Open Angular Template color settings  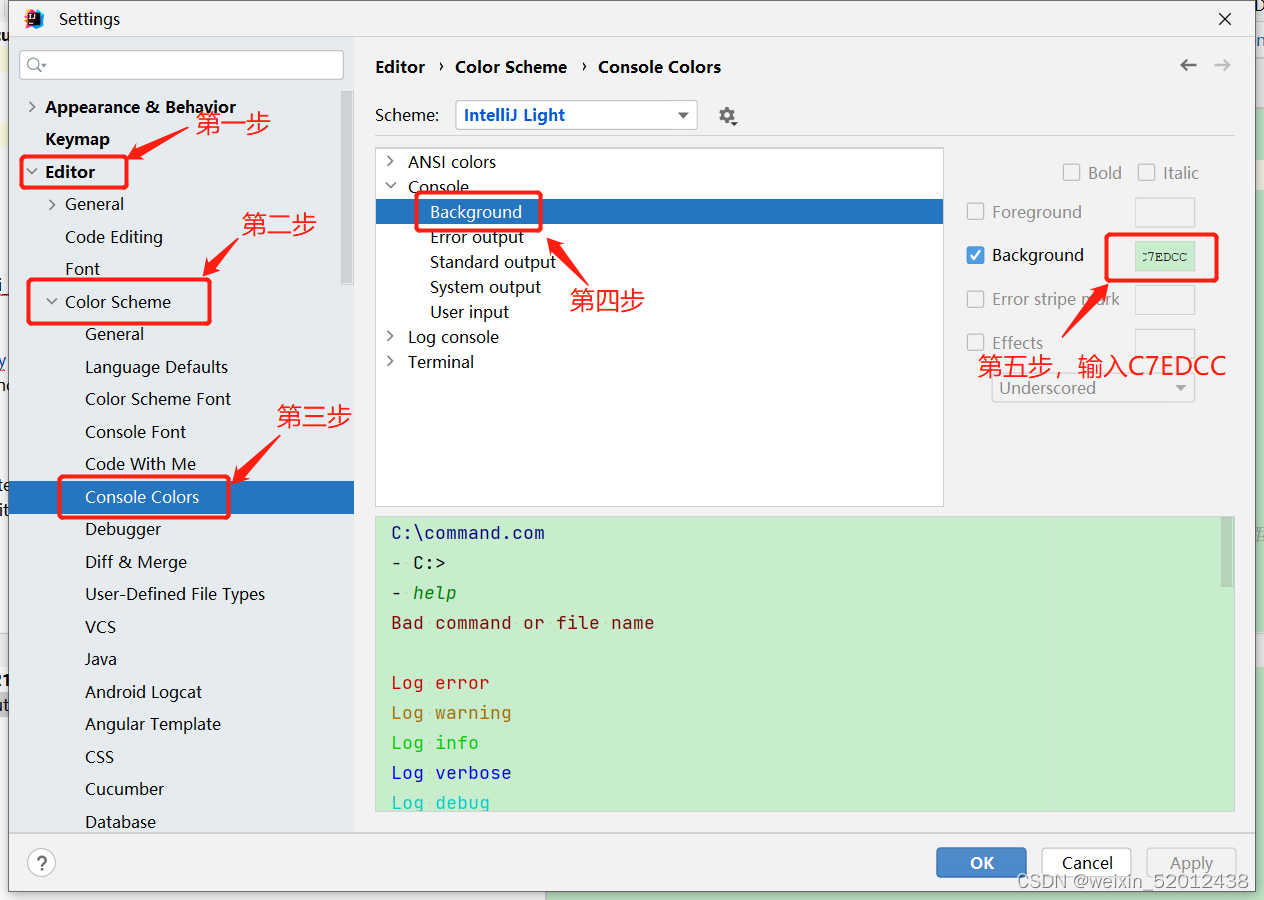pos(153,724)
